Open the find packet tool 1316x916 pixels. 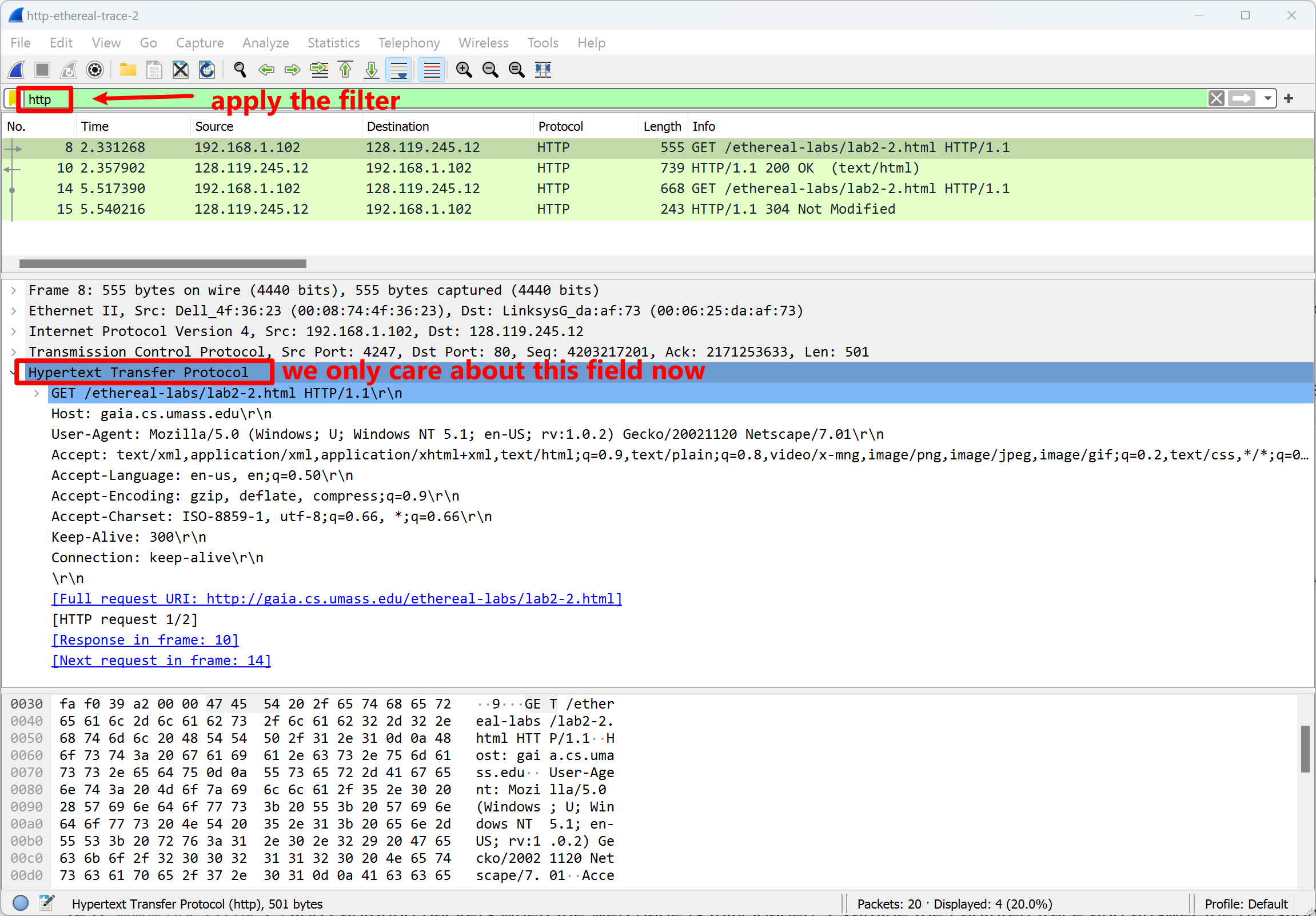pos(240,69)
